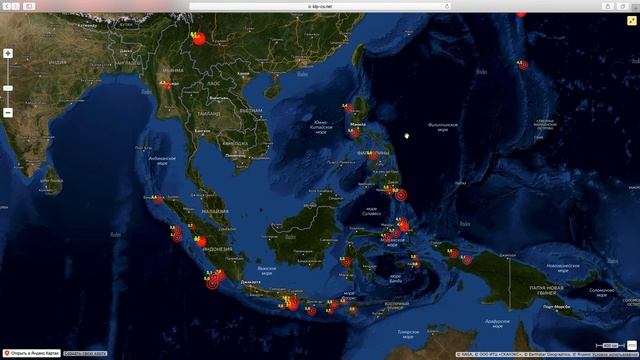Go back in Safari history
This screenshot has width=640, height=360.
[x=6, y=6]
